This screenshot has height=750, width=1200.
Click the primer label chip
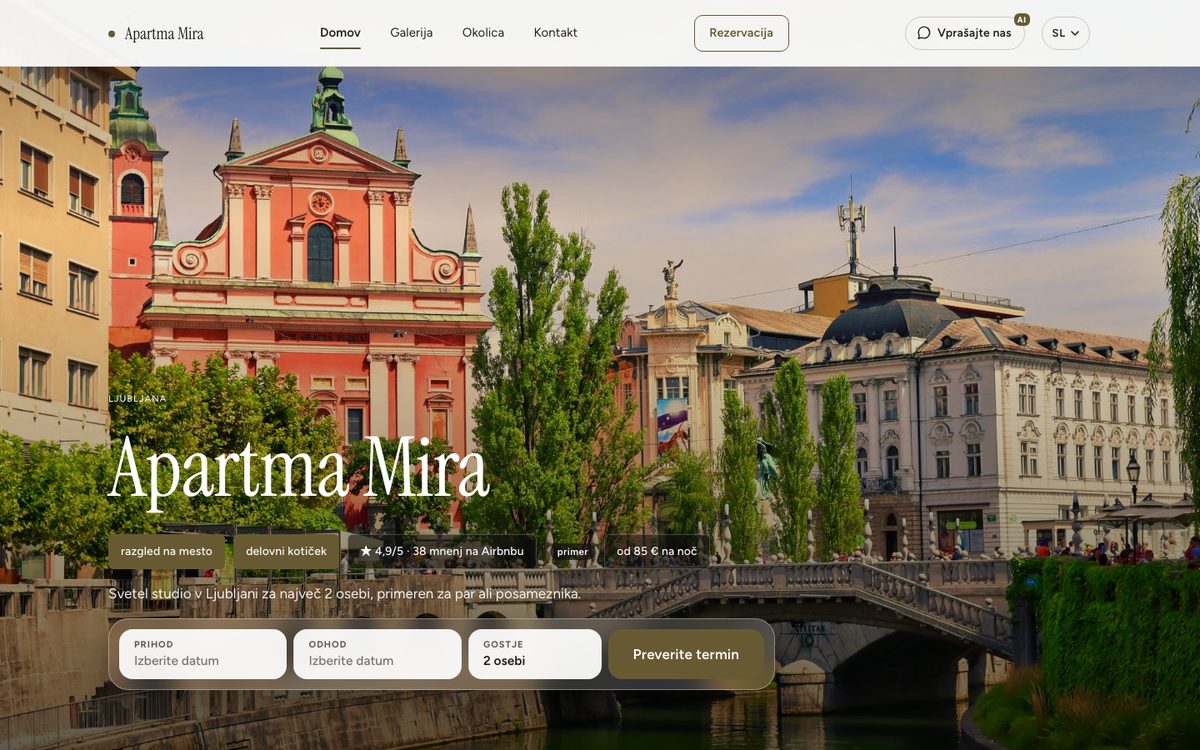coord(573,552)
